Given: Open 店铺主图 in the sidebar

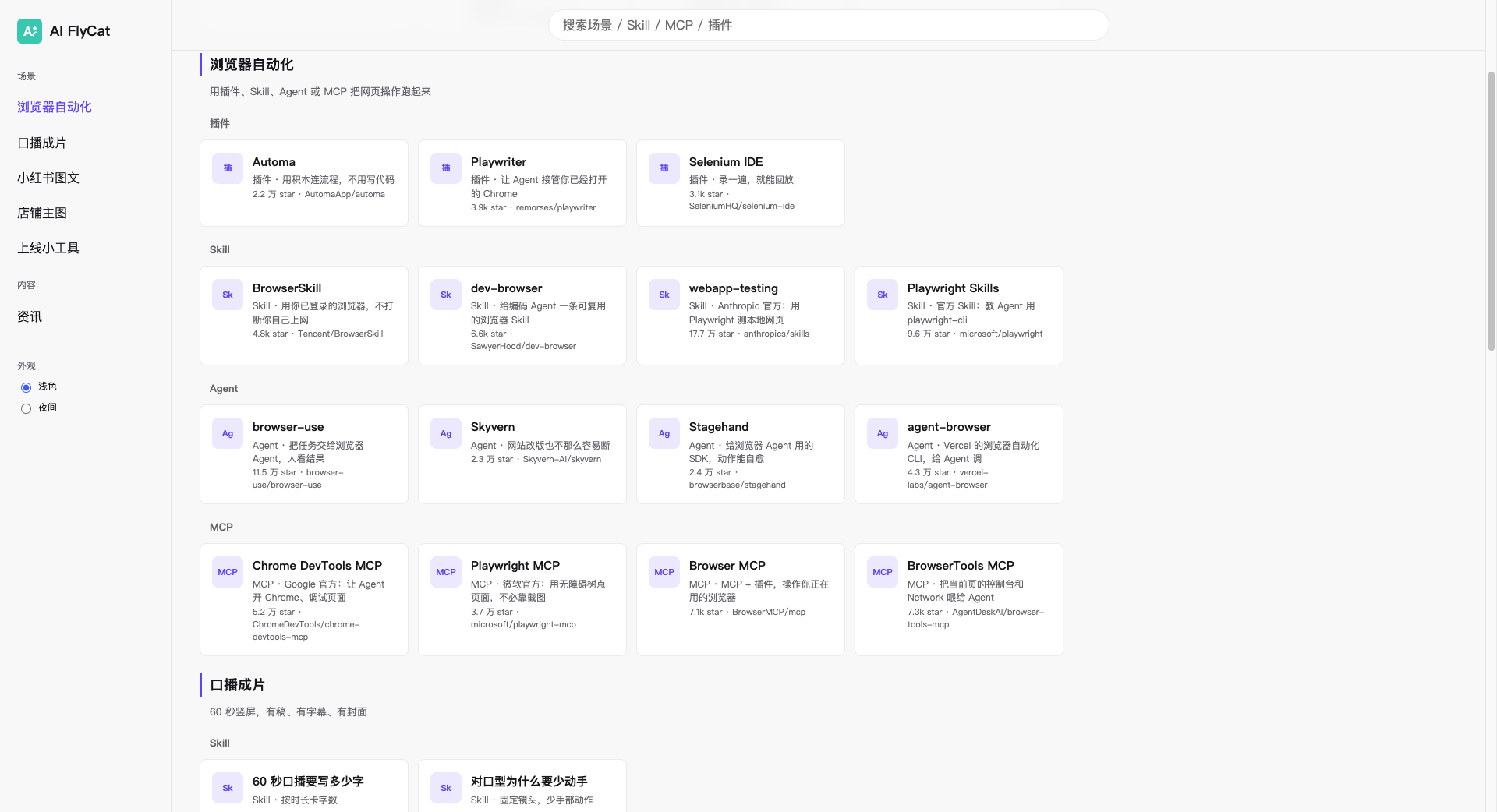Looking at the screenshot, I should click(42, 213).
